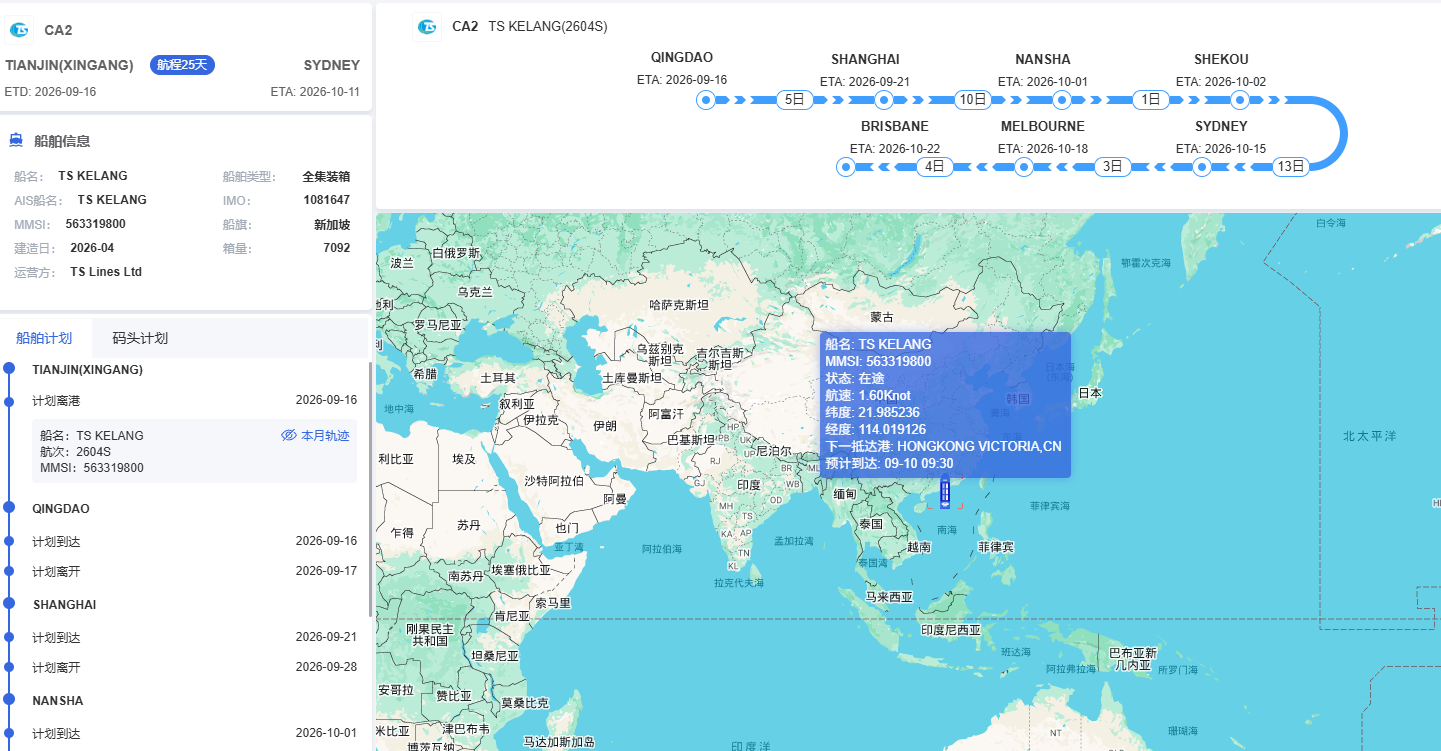Screen dimensions: 1441x751
Task: Click the schedule panel vertical scrollbar
Action: [371, 490]
